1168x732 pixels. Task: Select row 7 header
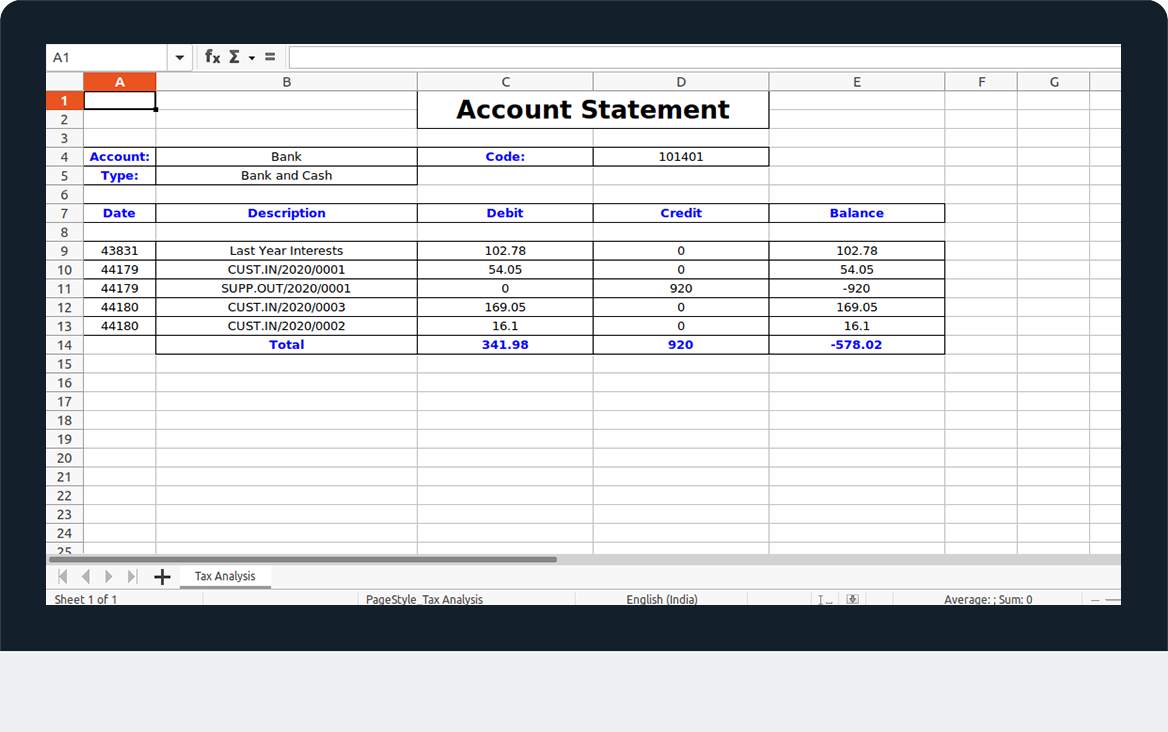coord(65,213)
